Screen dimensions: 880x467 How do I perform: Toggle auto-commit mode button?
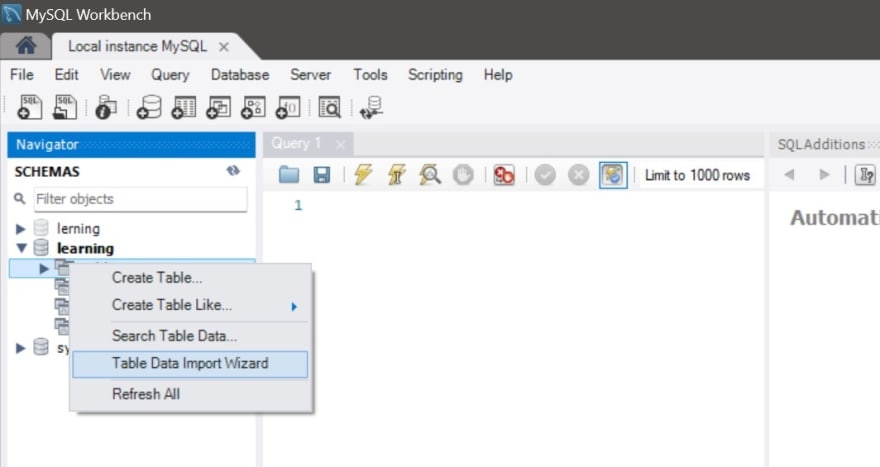pos(613,175)
